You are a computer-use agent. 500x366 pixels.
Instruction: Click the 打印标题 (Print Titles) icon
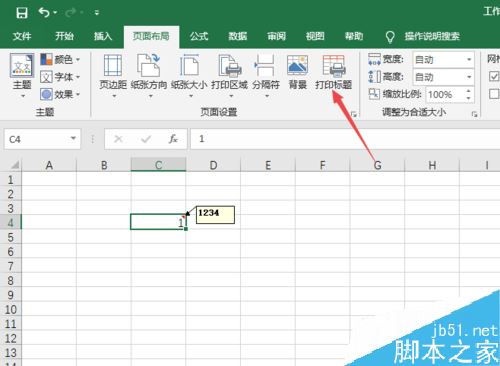pyautogui.click(x=334, y=66)
